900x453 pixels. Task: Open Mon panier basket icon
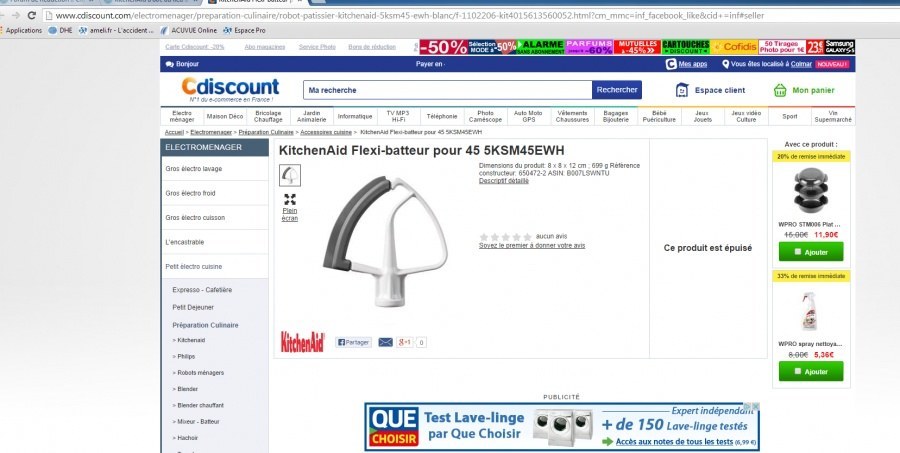tap(779, 90)
